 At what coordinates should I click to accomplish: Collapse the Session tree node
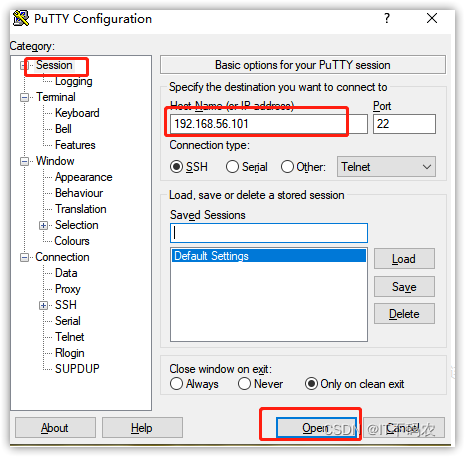click(x=23, y=65)
